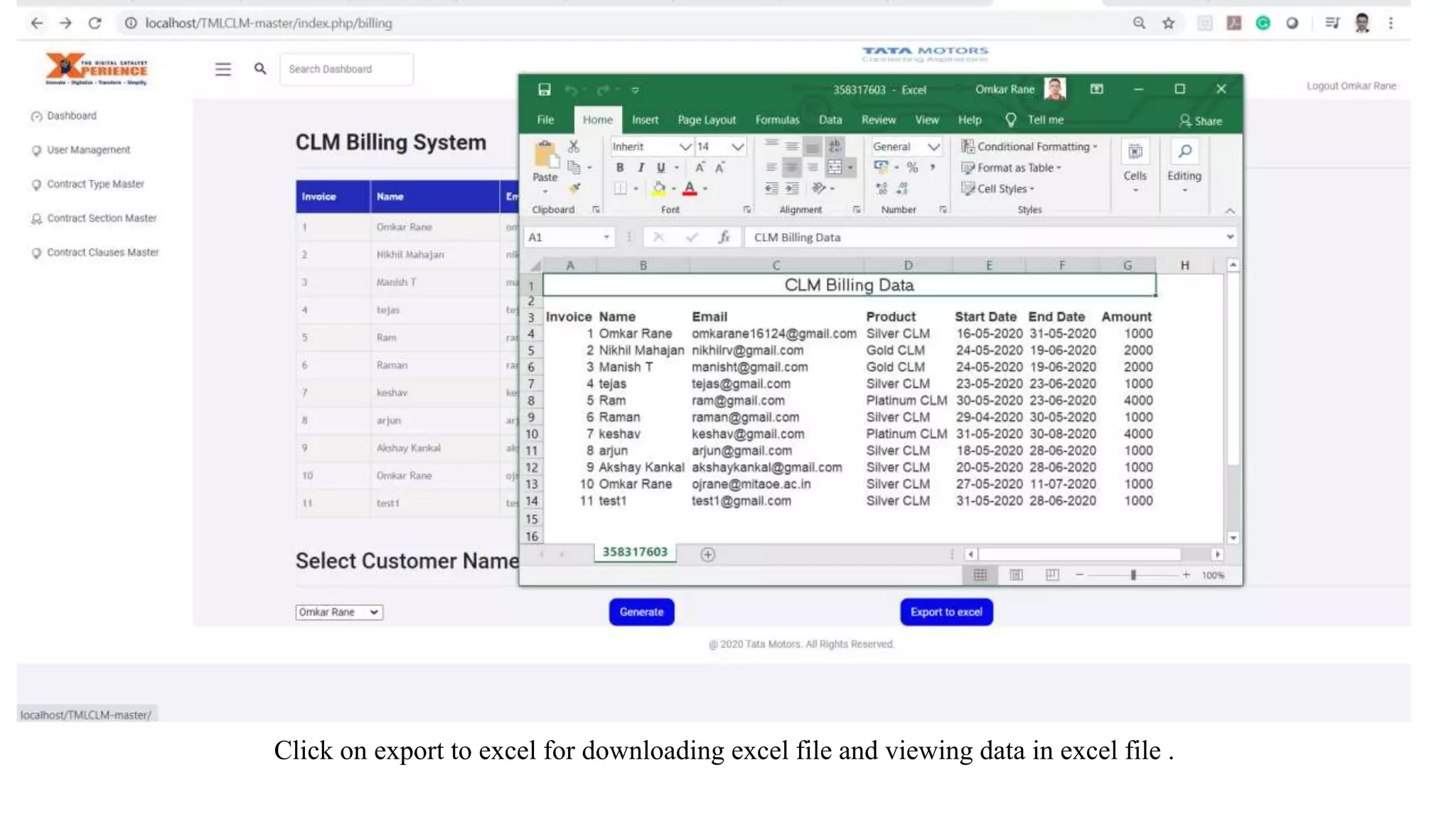This screenshot has height=819, width=1456.
Task: Expand the Conditional Formatting menu
Action: tap(1029, 146)
